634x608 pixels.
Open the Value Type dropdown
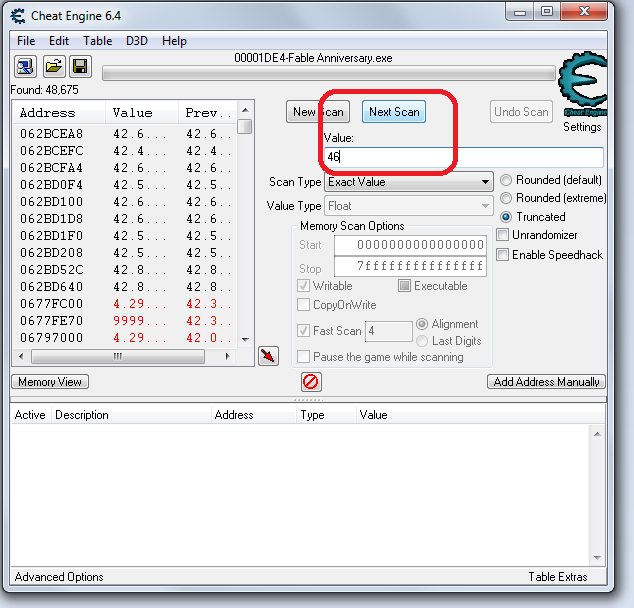coord(409,206)
